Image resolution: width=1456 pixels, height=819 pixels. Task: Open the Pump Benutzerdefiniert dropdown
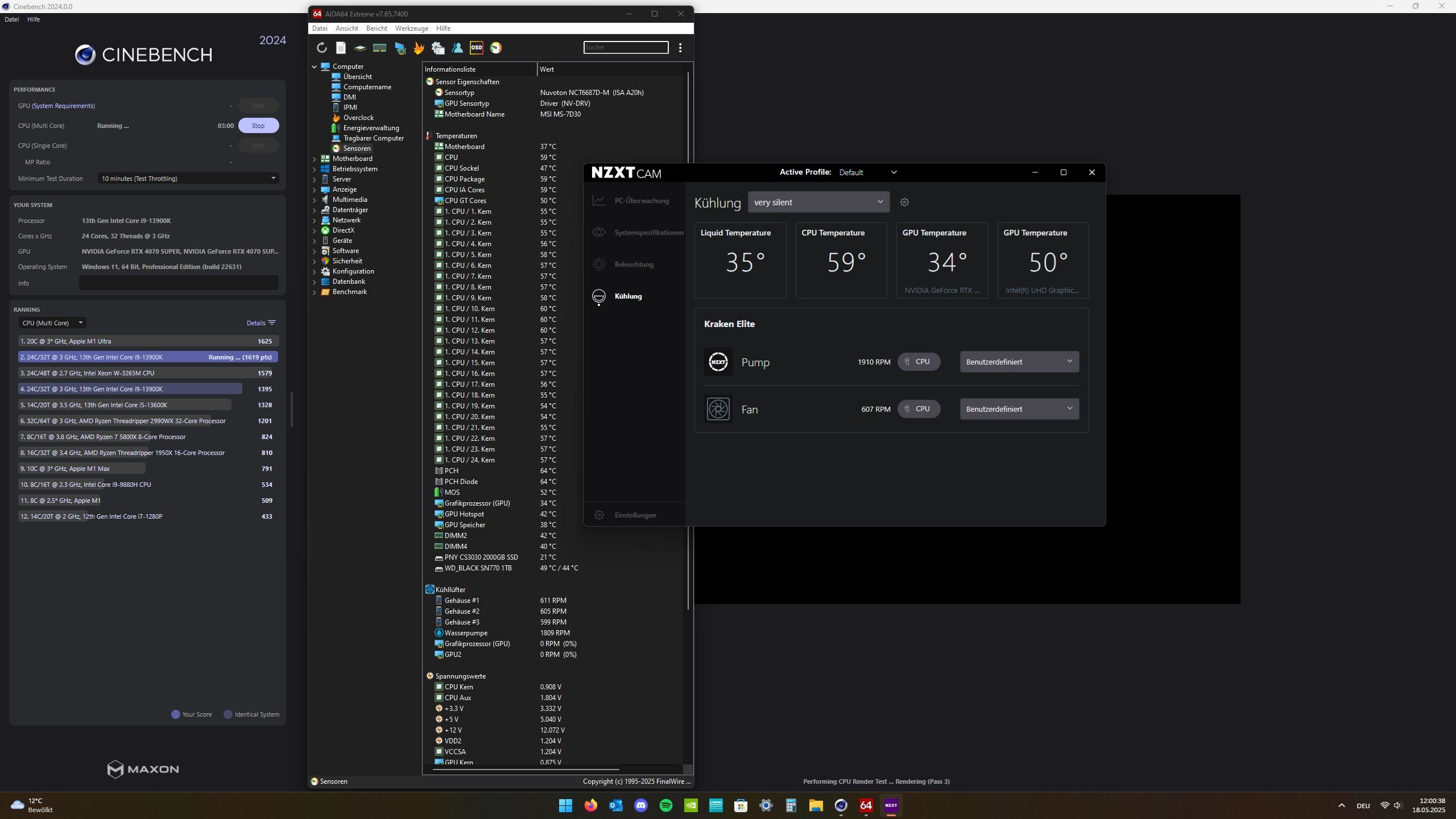(1019, 362)
